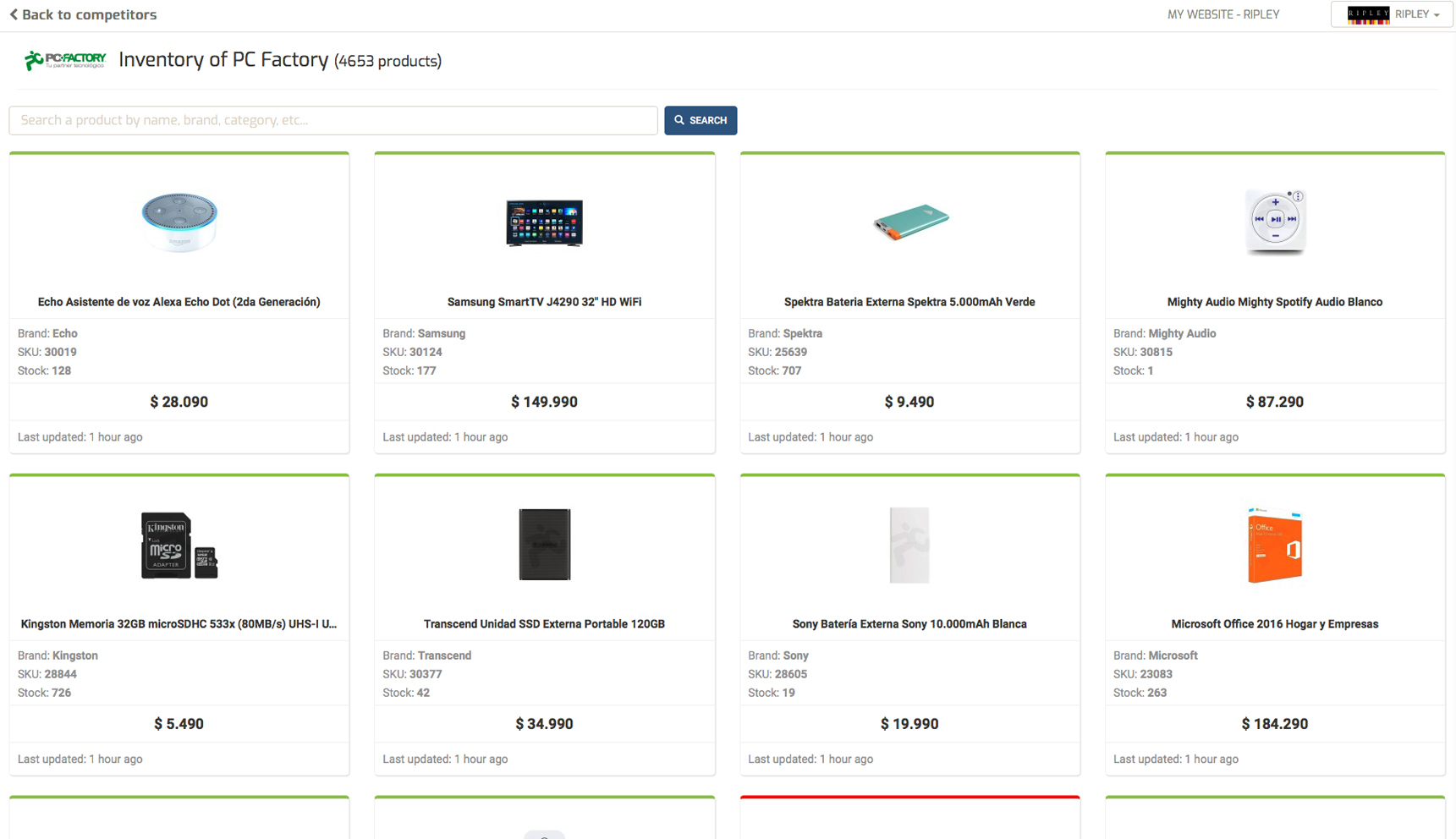Click the Ripley logo in the header
The height and width of the screenshot is (839, 1456).
[1367, 14]
